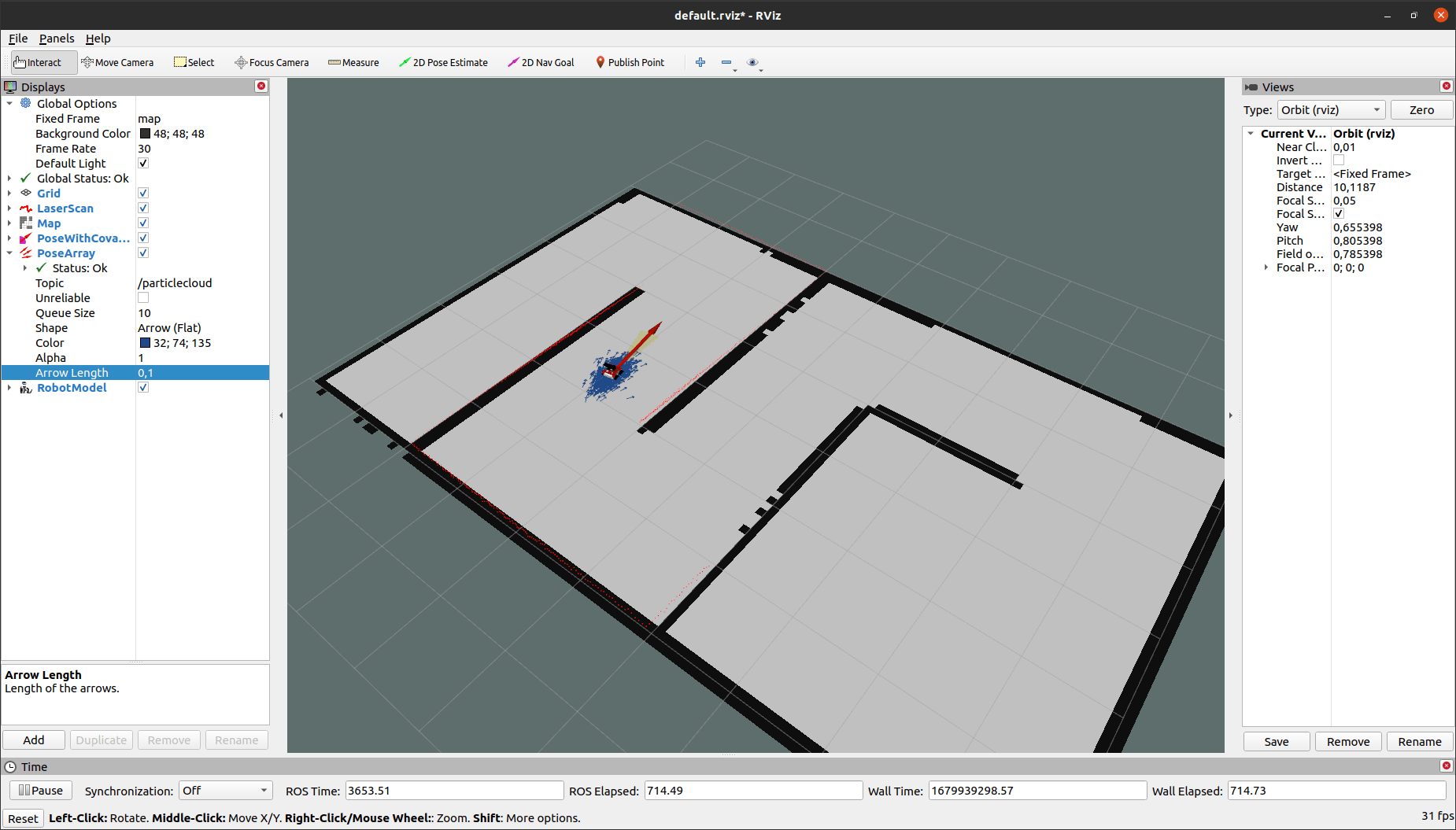
Task: Expand the RobotModel display entry
Action: pos(9,388)
